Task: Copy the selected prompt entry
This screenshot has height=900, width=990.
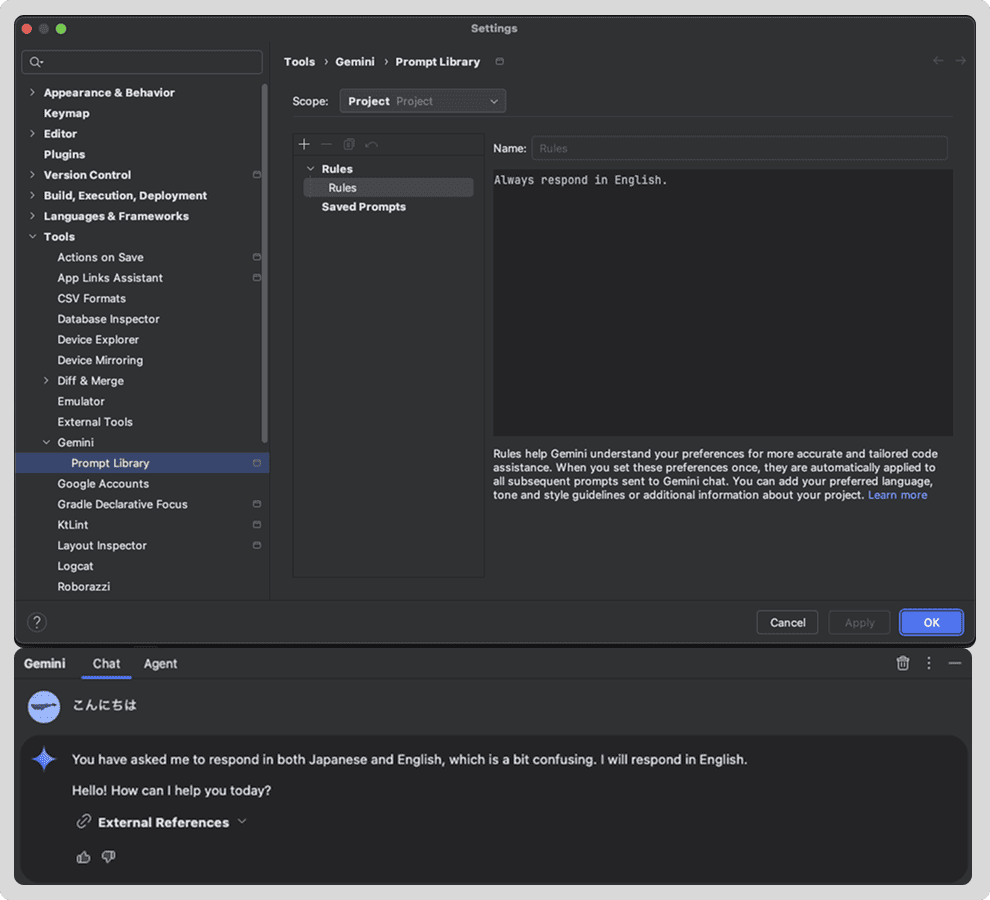Action: tap(349, 145)
